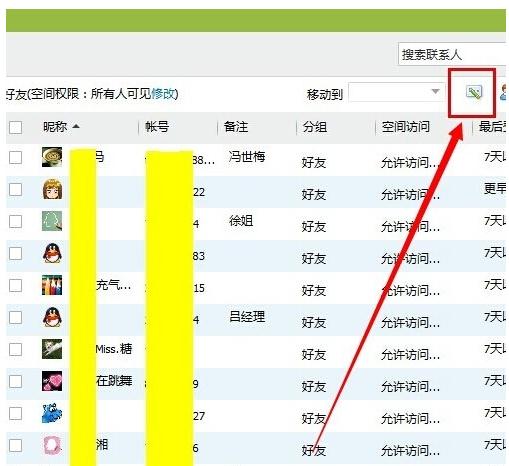Screen dimensions: 509x466
Task: Click the 分组 column header
Action: (315, 127)
